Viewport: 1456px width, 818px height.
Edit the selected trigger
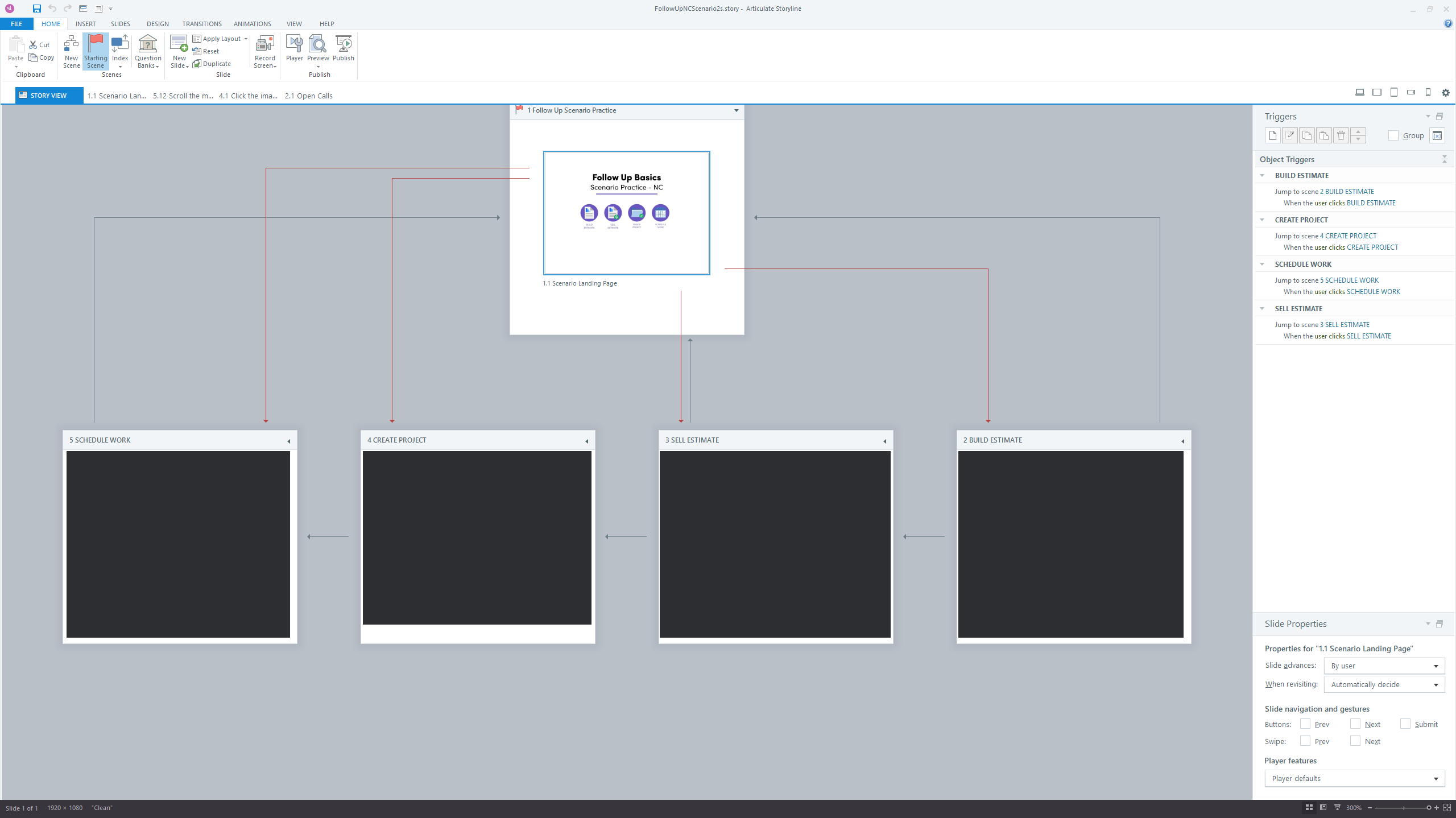click(x=1290, y=135)
